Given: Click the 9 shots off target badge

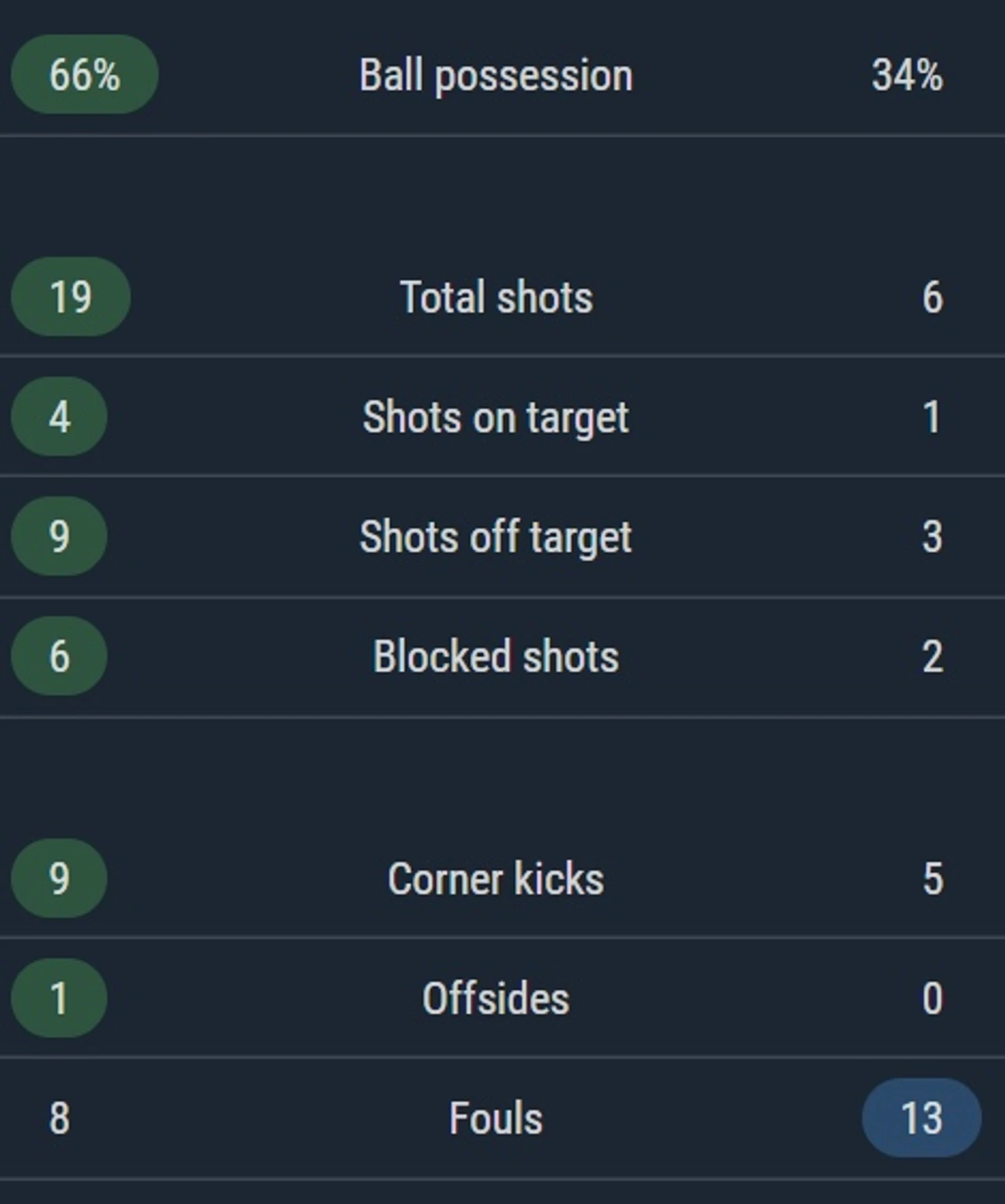Looking at the screenshot, I should coord(59,536).
